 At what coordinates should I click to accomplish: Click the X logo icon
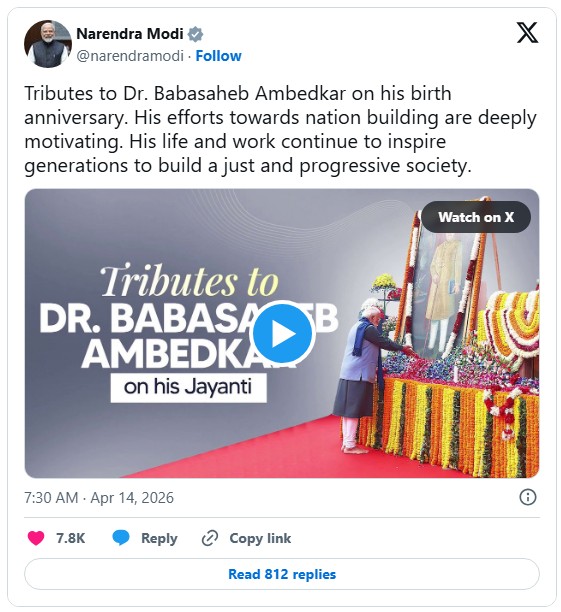527,33
